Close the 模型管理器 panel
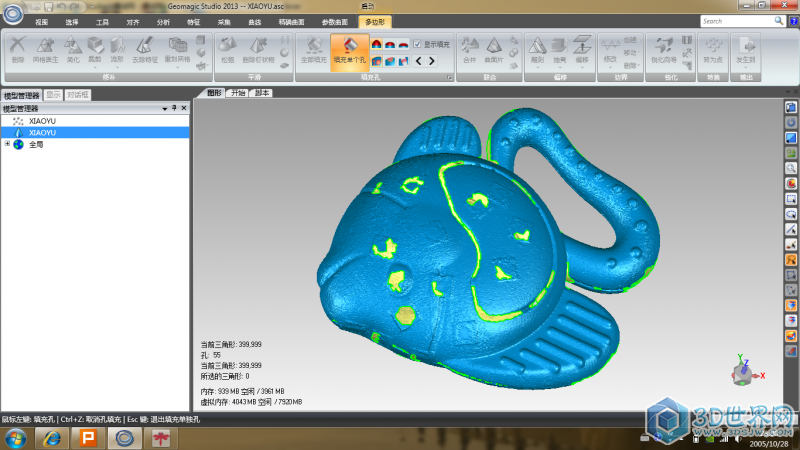 184,108
